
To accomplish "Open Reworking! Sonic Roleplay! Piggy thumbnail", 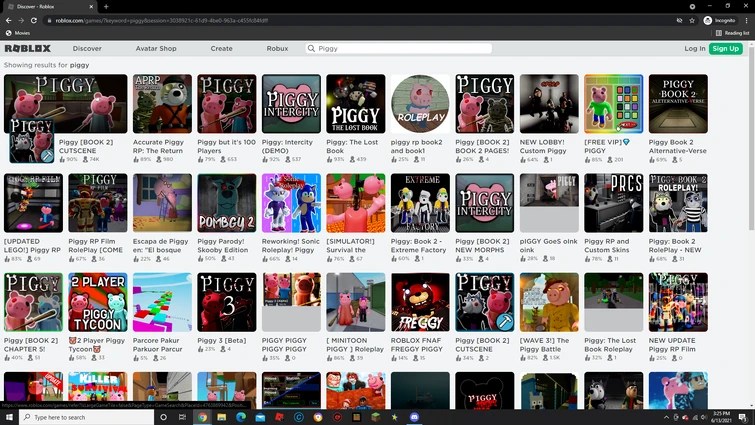I will tap(291, 203).
